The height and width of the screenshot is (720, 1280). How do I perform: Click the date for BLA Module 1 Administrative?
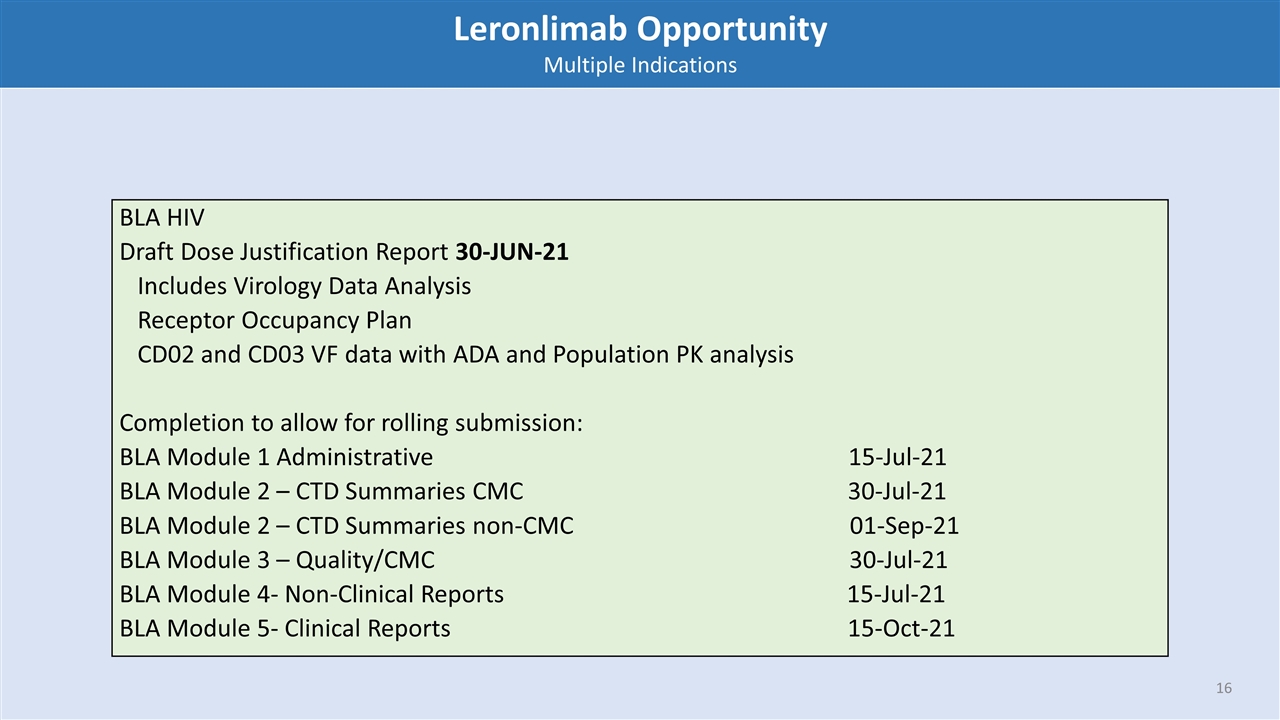coord(897,457)
